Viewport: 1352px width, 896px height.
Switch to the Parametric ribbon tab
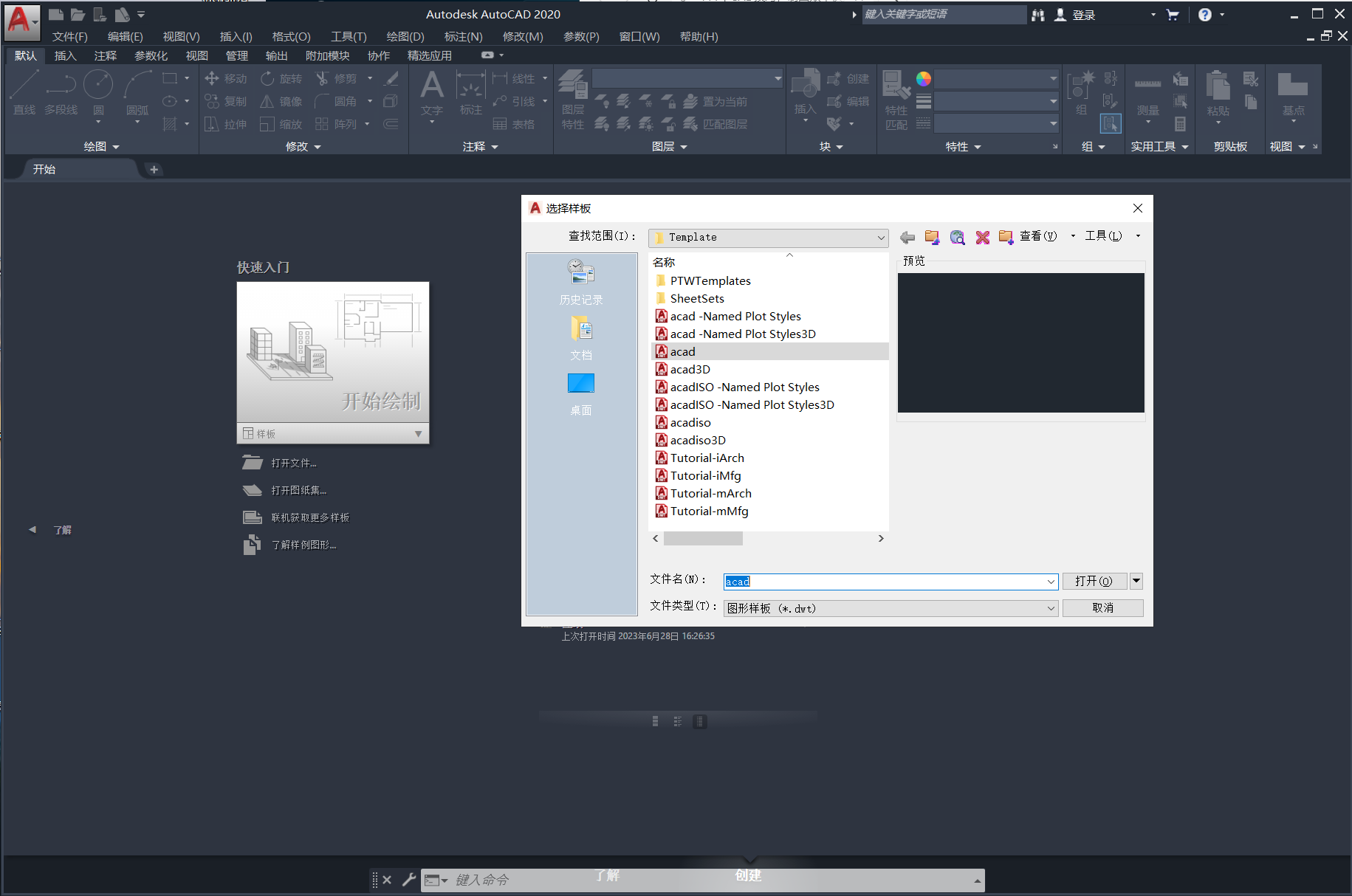pos(151,55)
